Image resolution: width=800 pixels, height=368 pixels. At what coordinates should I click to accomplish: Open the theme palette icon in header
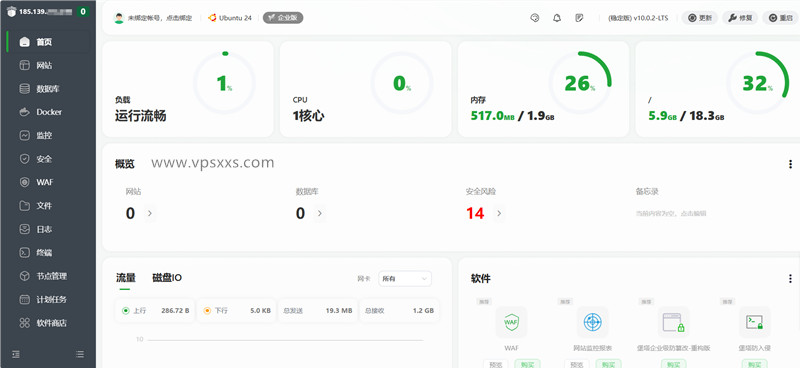coord(535,18)
